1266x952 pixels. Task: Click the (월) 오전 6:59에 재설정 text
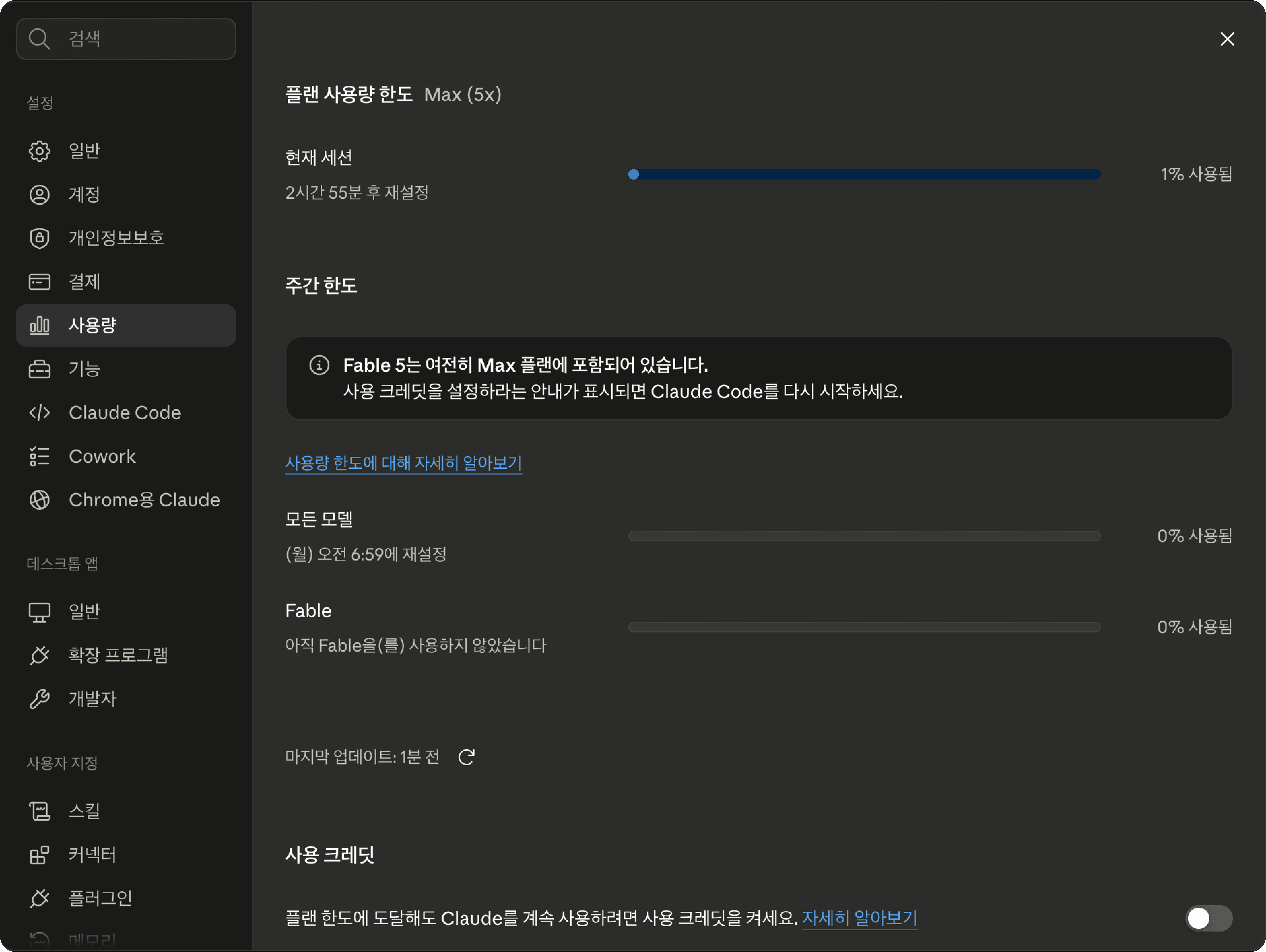pos(366,554)
